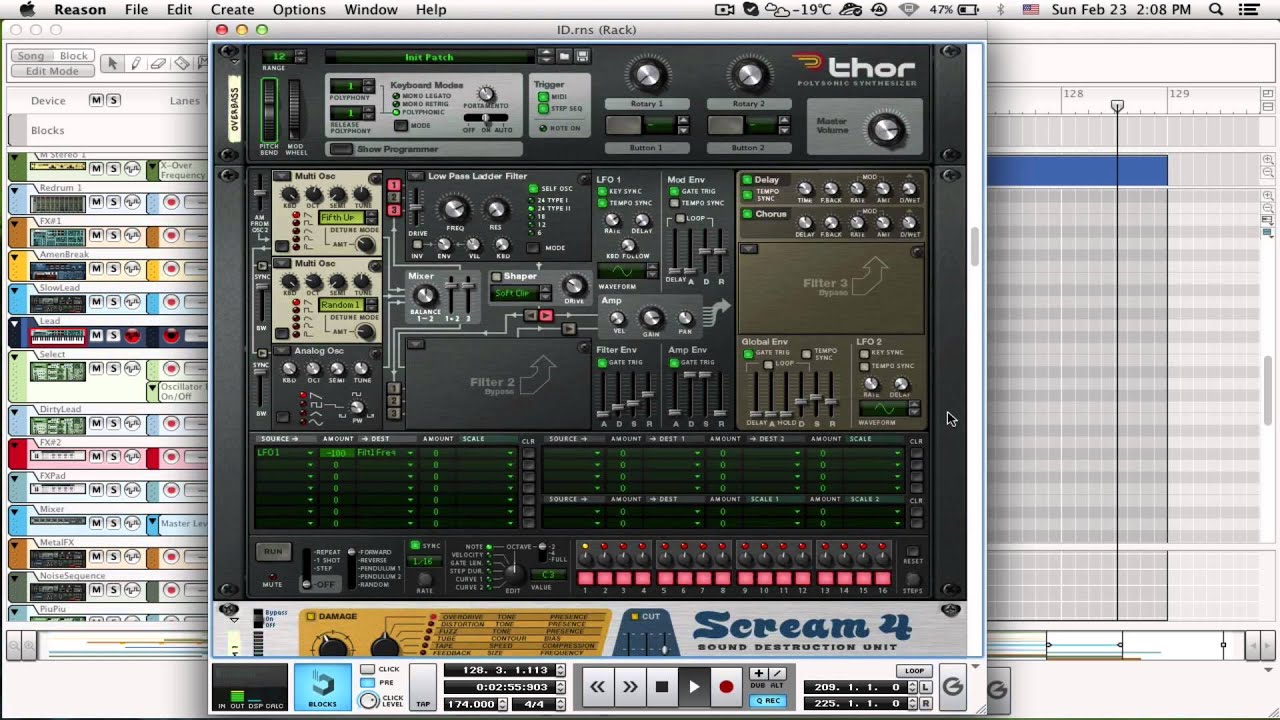Toggle the MIDI trigger button on Thor
Viewport: 1280px width, 720px height.
[x=543, y=97]
